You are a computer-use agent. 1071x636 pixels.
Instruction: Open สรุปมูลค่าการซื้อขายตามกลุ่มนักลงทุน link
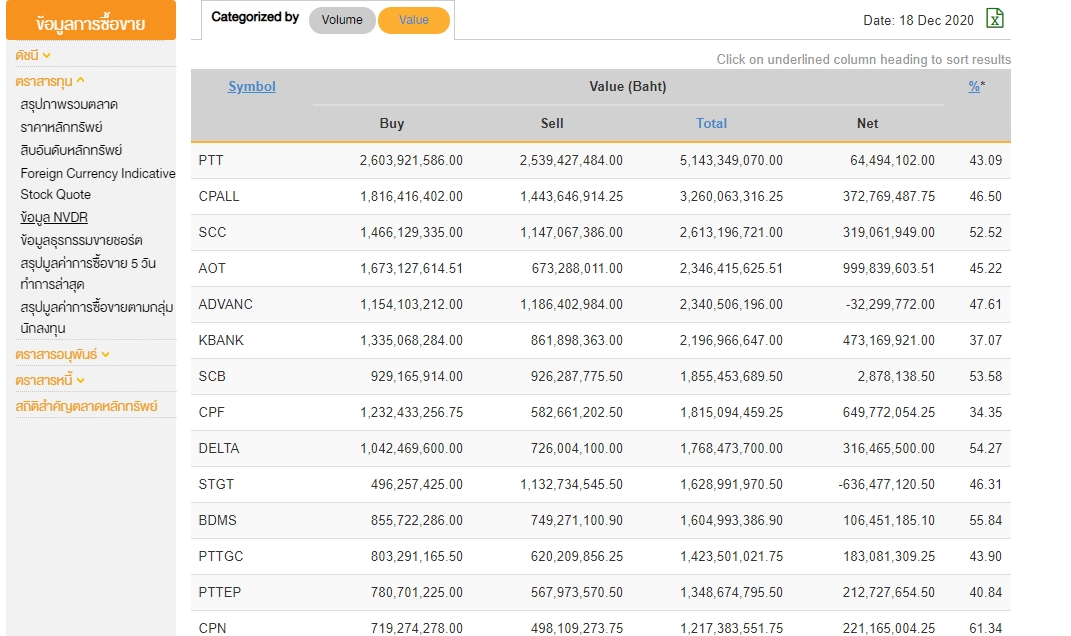96,318
